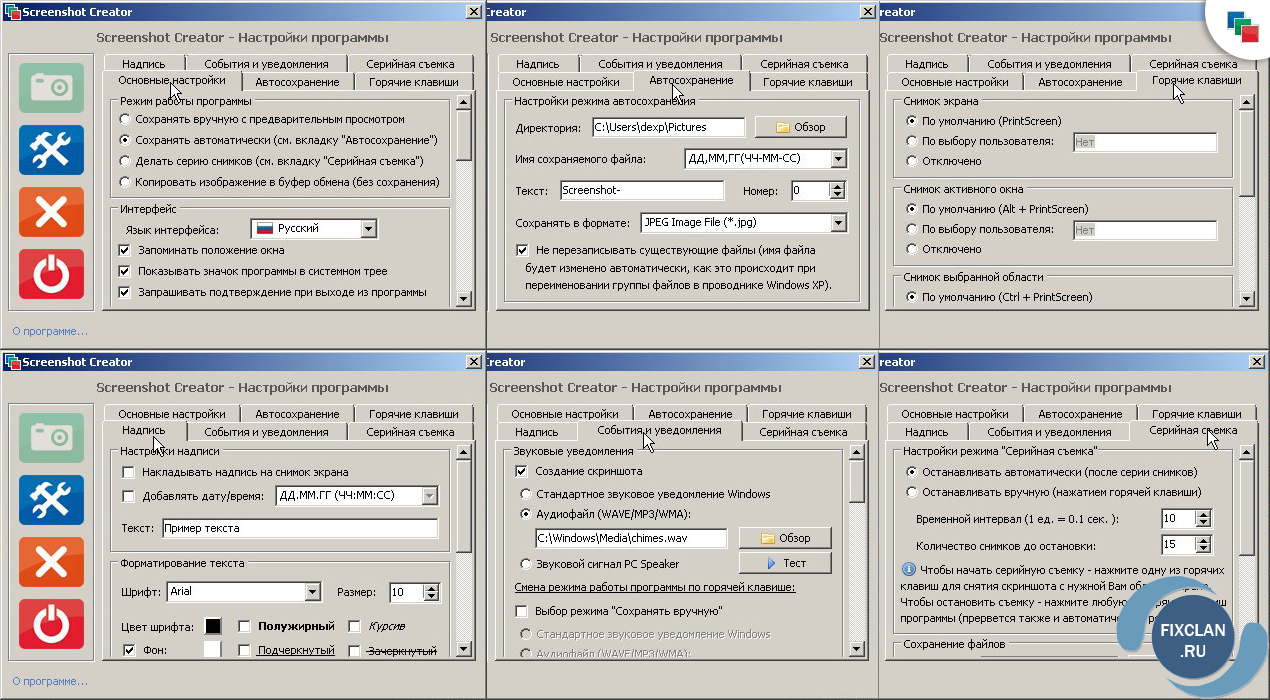Switch to Надпись tab above Режим работы программы
The image size is (1270, 700).
pos(144,63)
